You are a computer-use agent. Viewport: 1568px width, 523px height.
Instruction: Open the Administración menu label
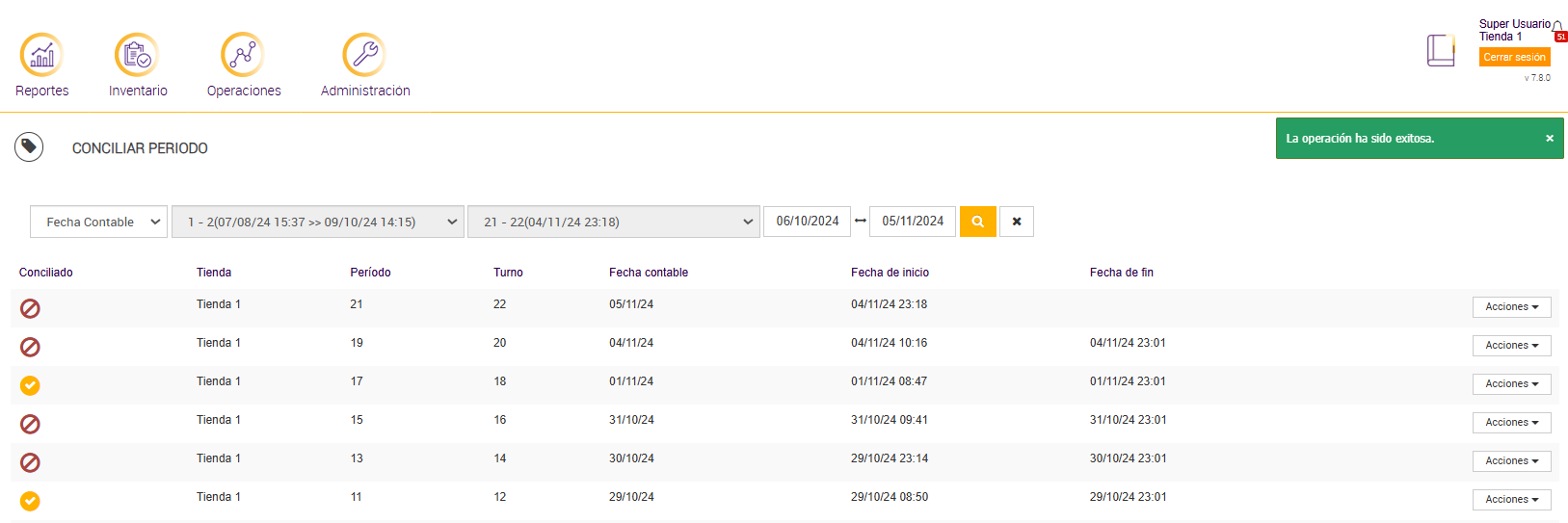pyautogui.click(x=365, y=91)
